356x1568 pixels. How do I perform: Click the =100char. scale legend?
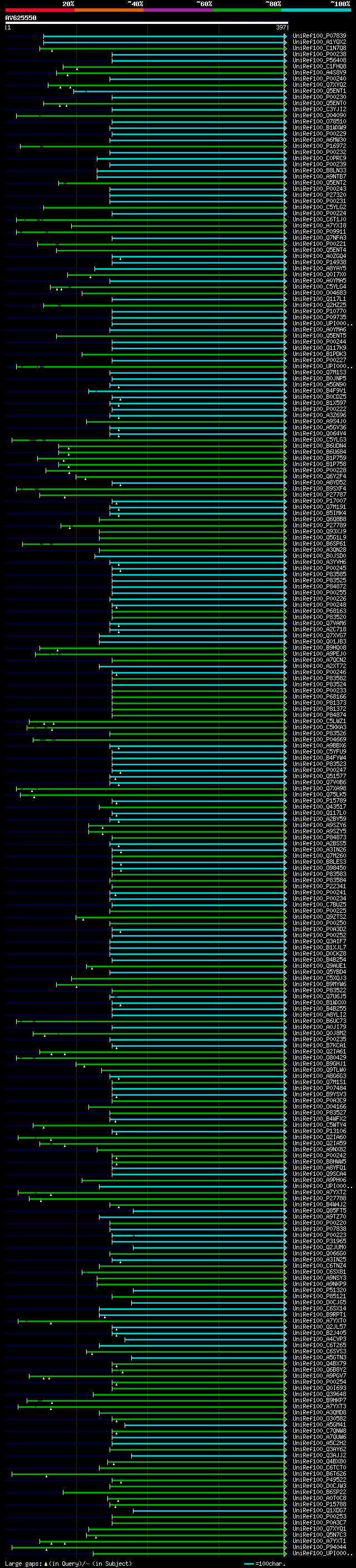265,1564
